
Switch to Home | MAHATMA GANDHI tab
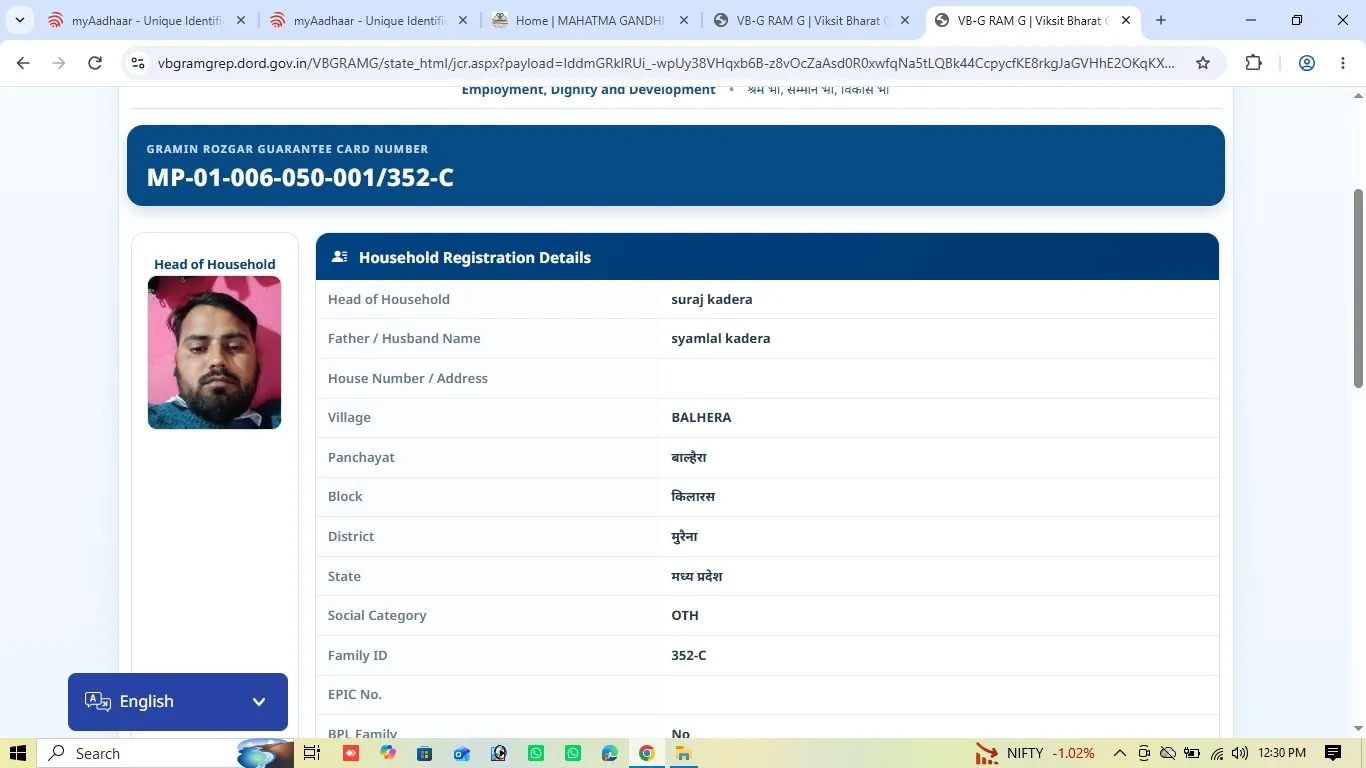(x=590, y=20)
